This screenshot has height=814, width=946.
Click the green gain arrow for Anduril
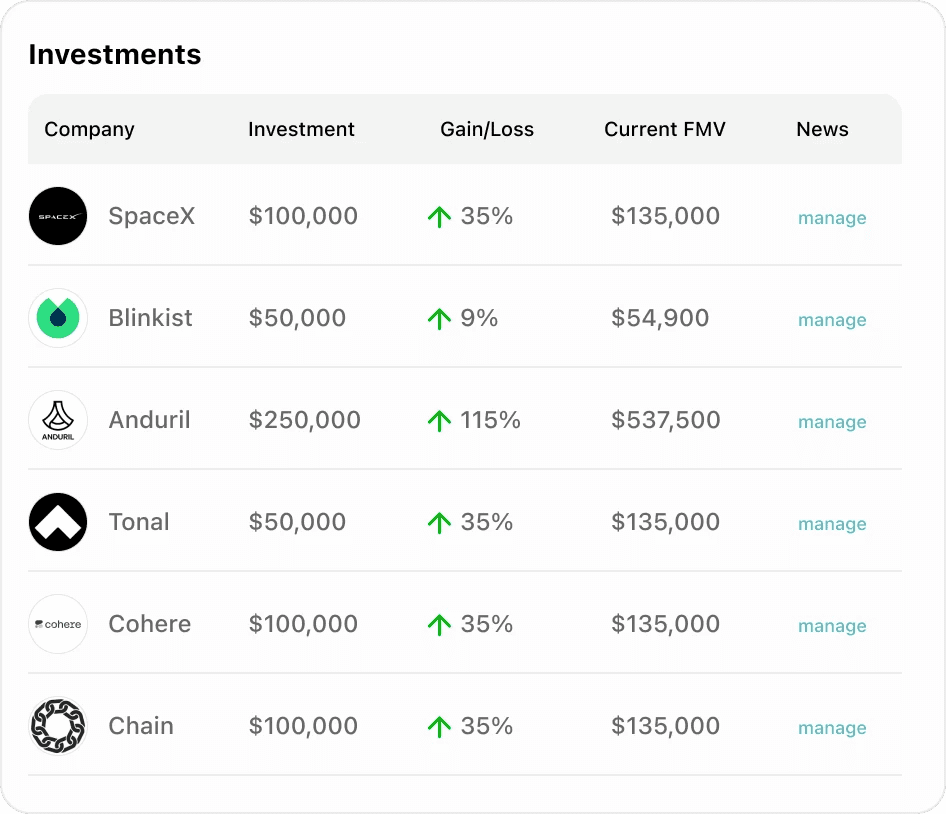coord(439,421)
